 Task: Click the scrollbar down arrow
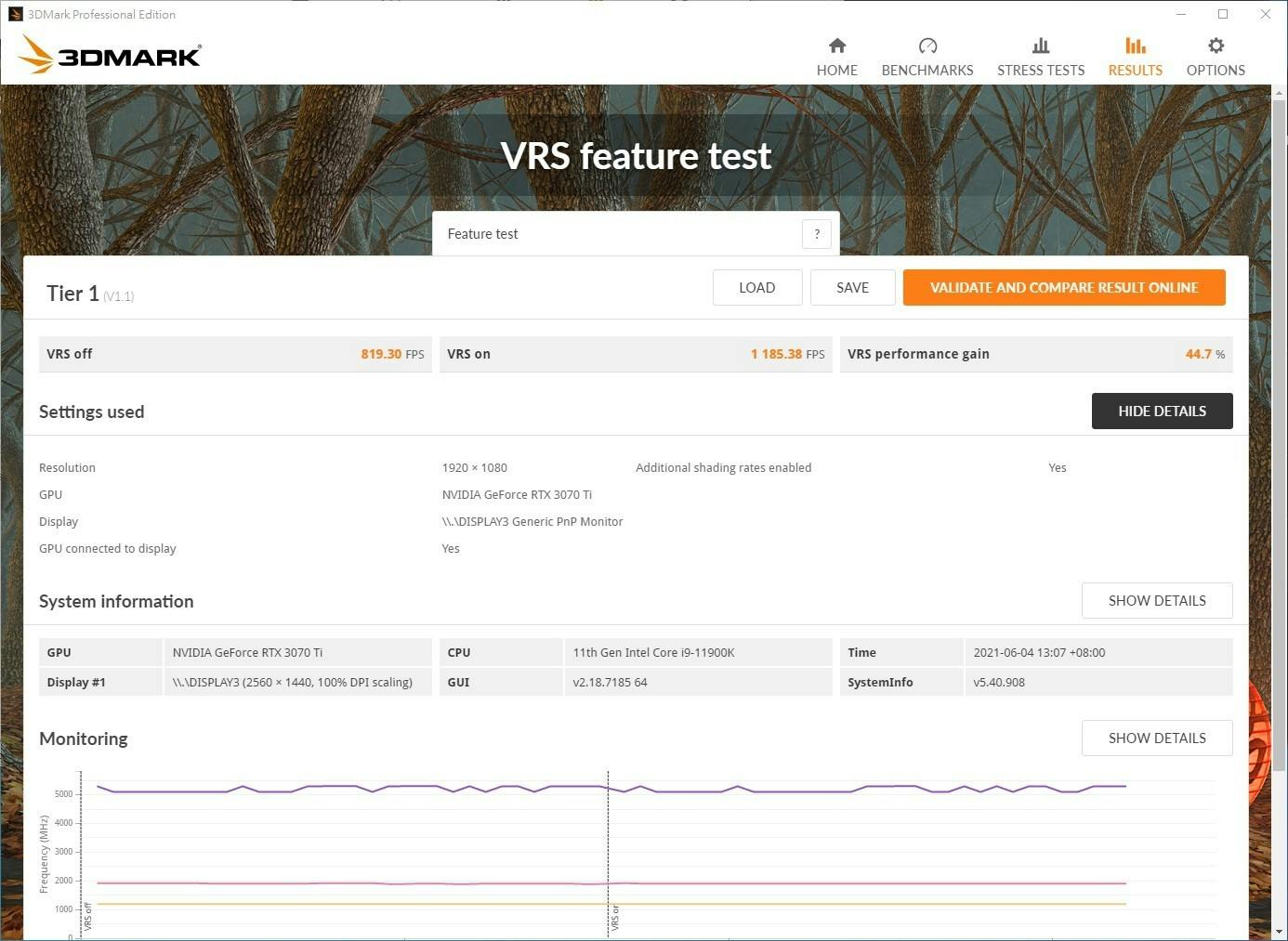pyautogui.click(x=1280, y=932)
